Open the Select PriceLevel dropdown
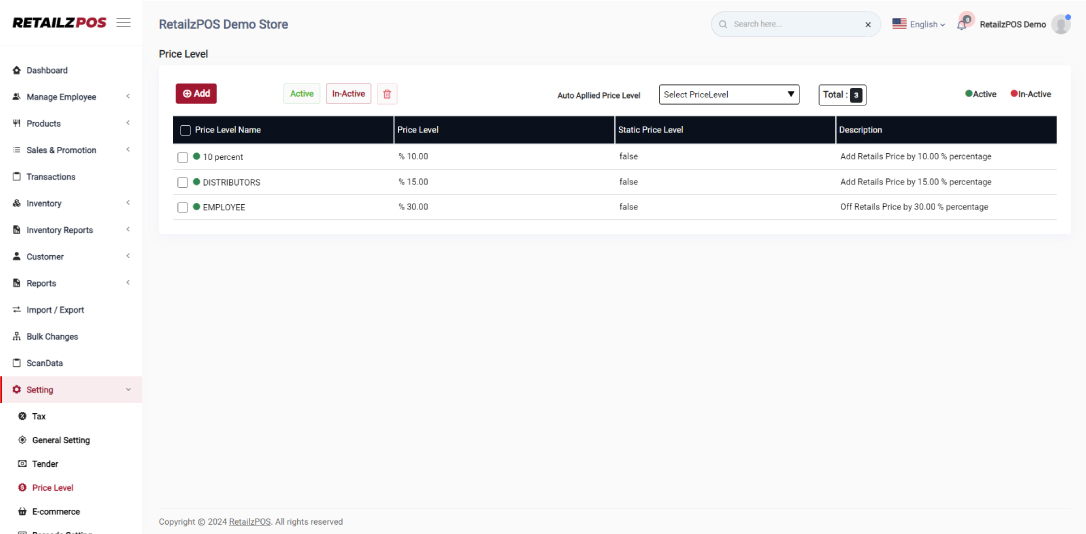Viewport: 1086px width, 534px height. click(729, 94)
